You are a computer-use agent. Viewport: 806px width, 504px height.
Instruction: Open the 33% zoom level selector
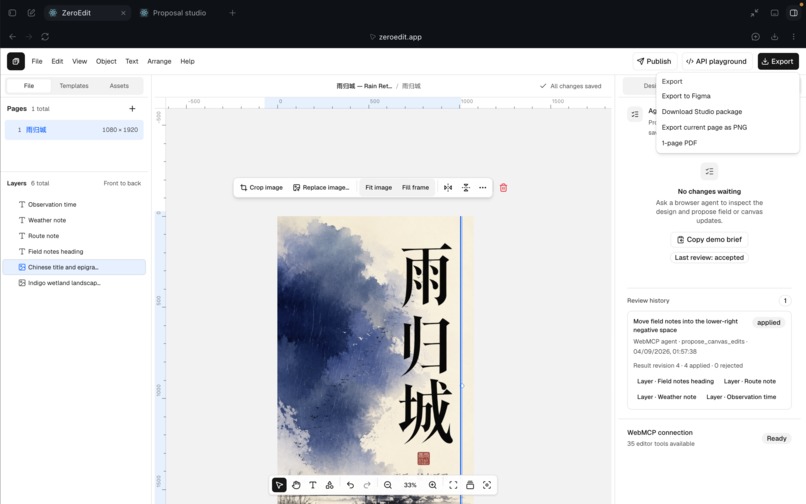410,485
